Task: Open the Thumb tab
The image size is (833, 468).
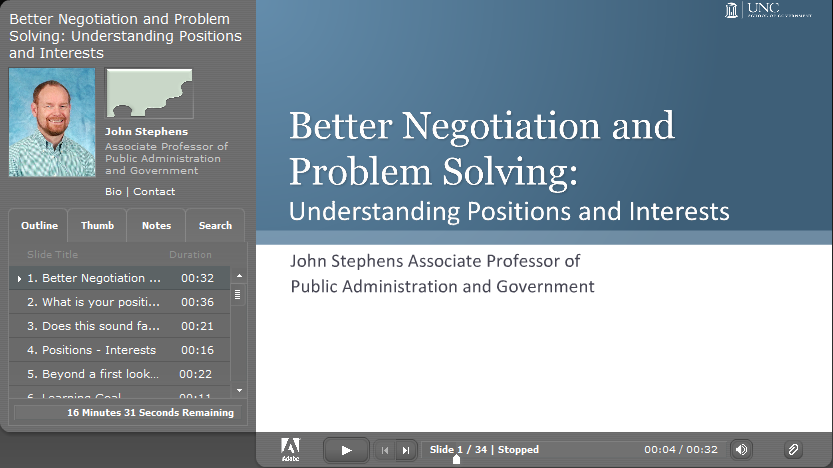Action: [97, 226]
